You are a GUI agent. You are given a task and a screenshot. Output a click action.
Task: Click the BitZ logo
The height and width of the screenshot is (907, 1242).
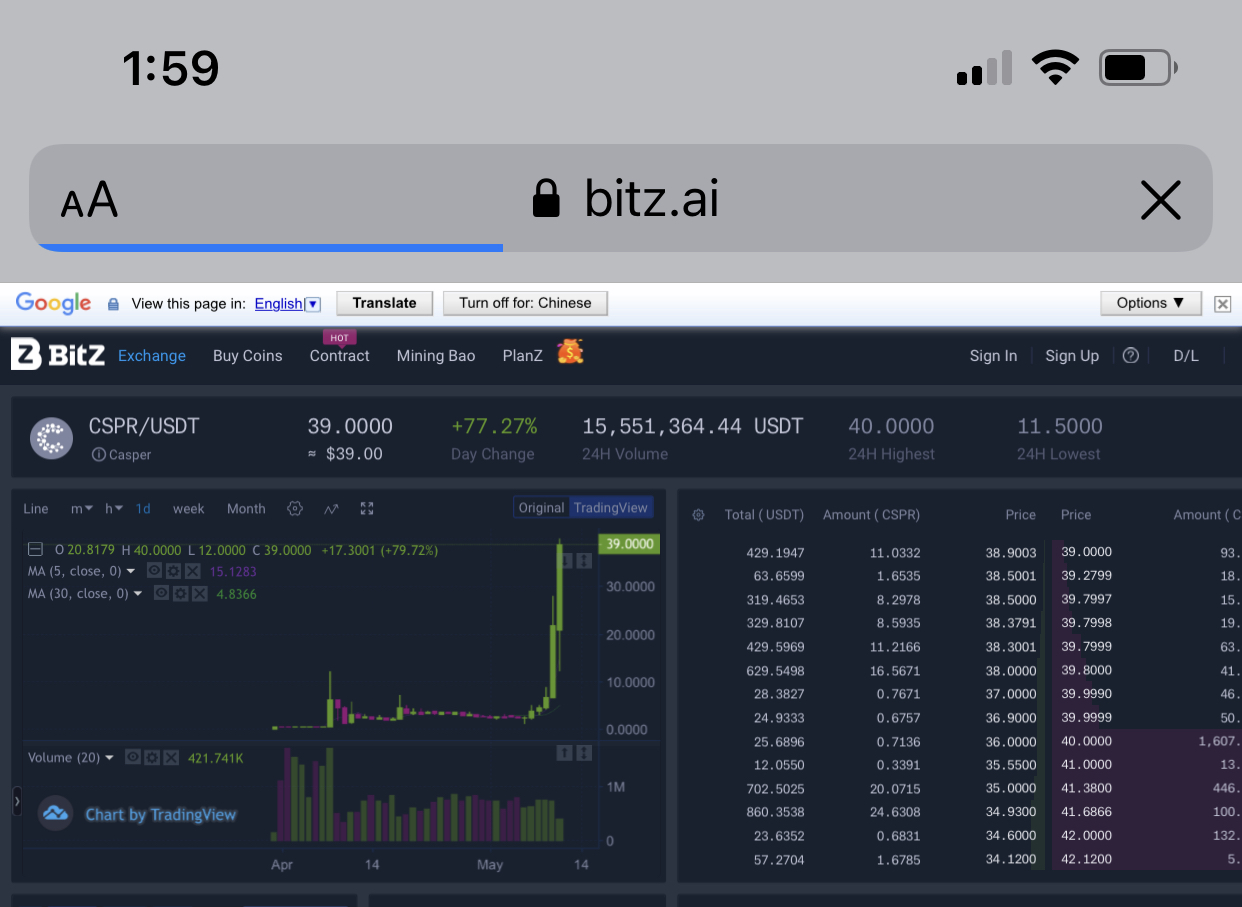pos(58,354)
